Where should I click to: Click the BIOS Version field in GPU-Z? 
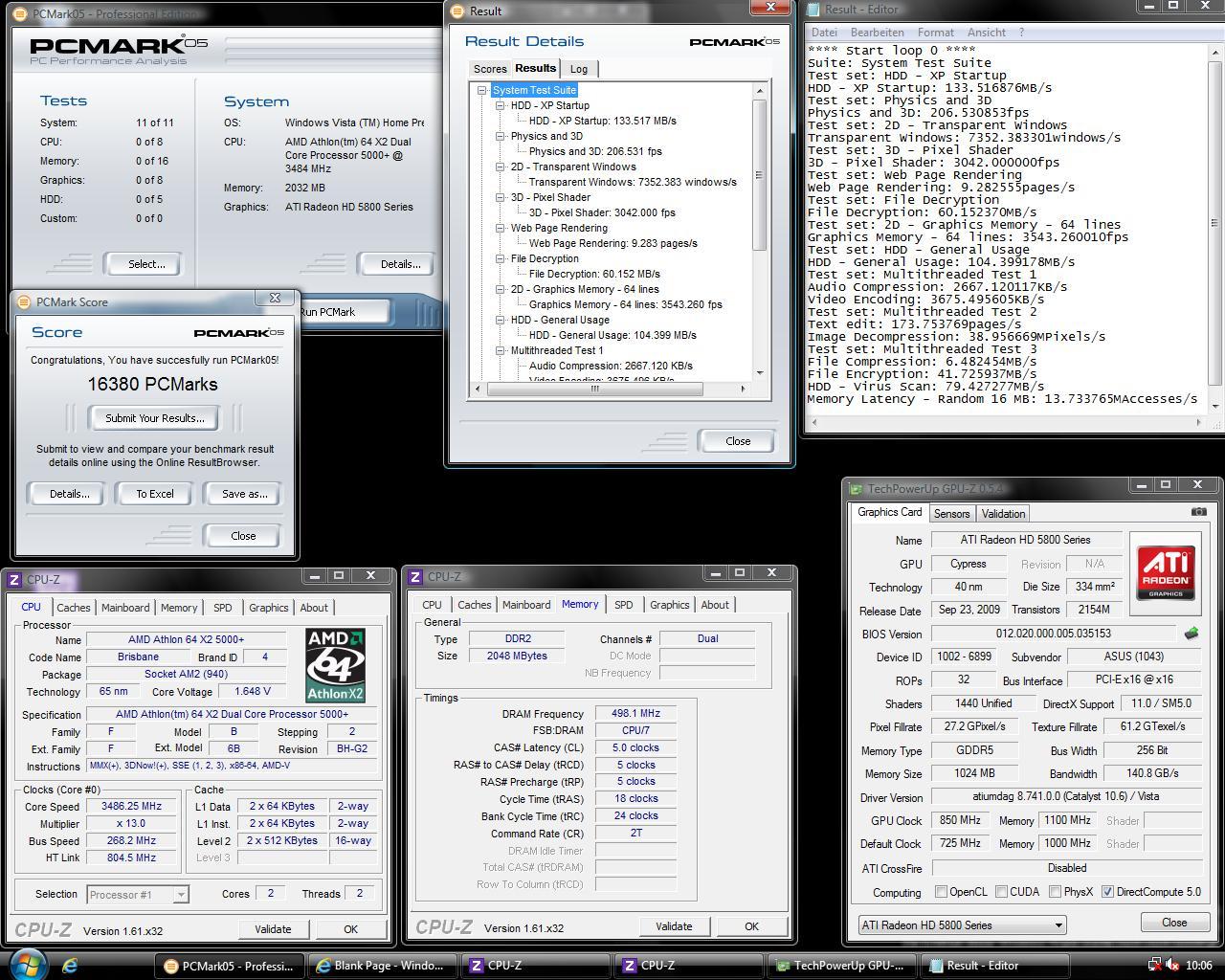(1054, 634)
